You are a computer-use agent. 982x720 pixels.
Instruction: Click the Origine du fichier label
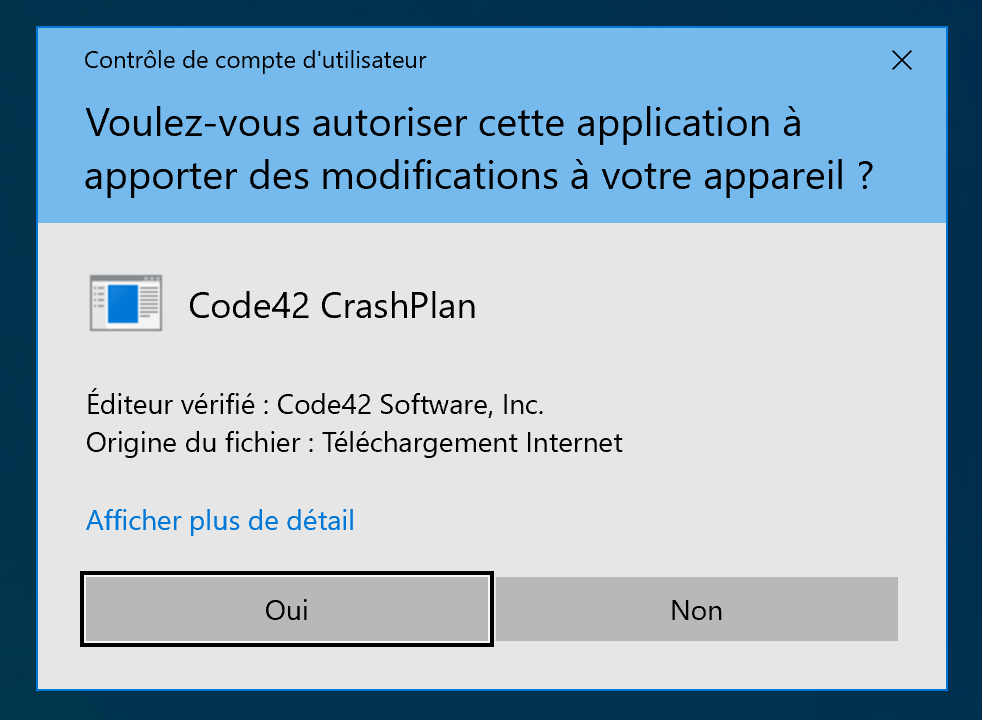(x=194, y=442)
